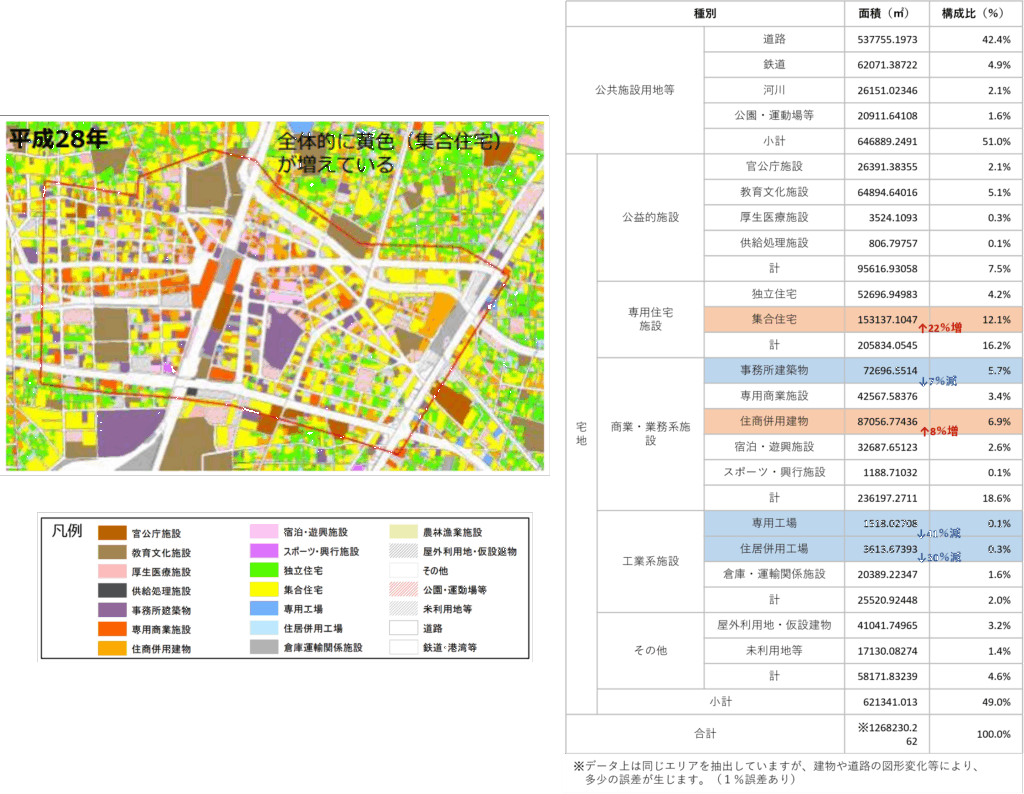Select the 51.0% ratio cell
Image resolution: width=1024 pixels, height=794 pixels.
[x=976, y=141]
